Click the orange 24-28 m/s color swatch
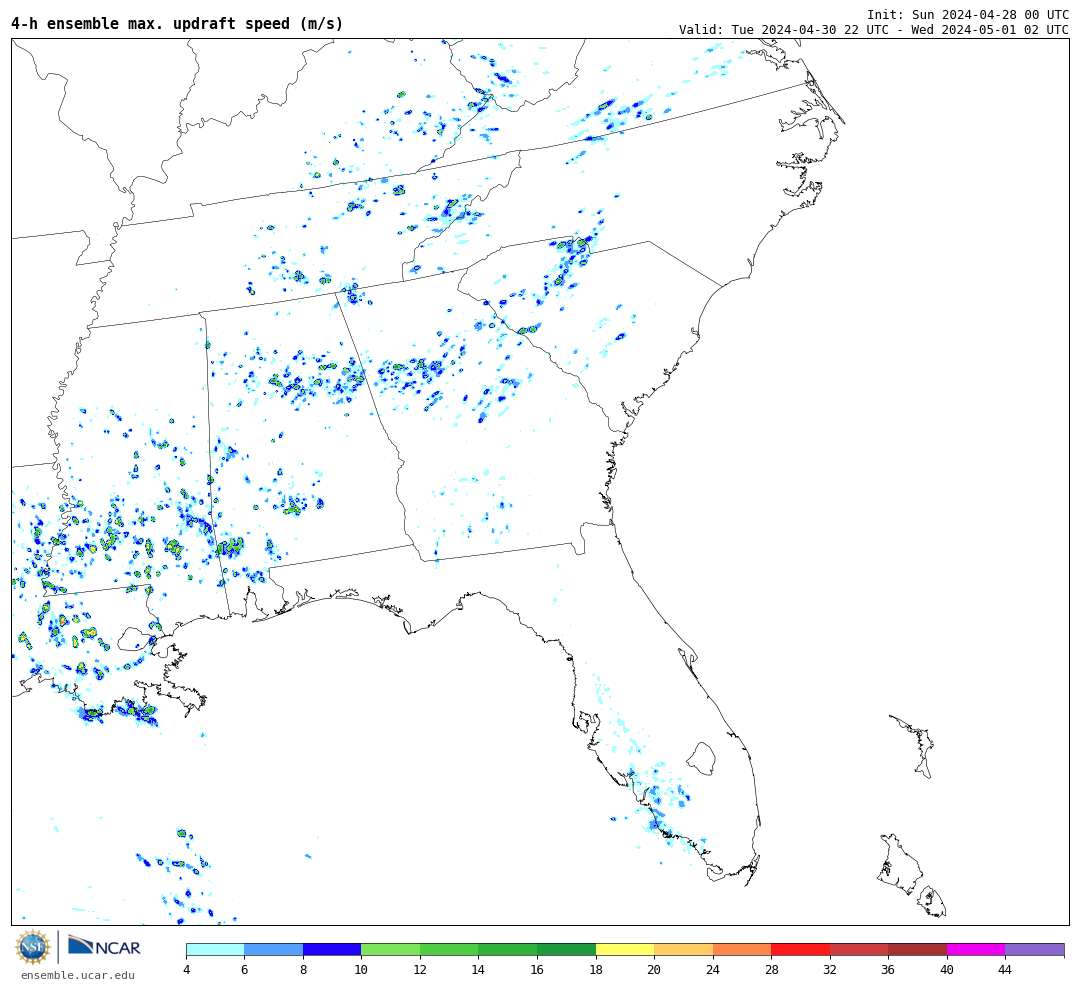This screenshot has height=988, width=1080. [x=742, y=949]
